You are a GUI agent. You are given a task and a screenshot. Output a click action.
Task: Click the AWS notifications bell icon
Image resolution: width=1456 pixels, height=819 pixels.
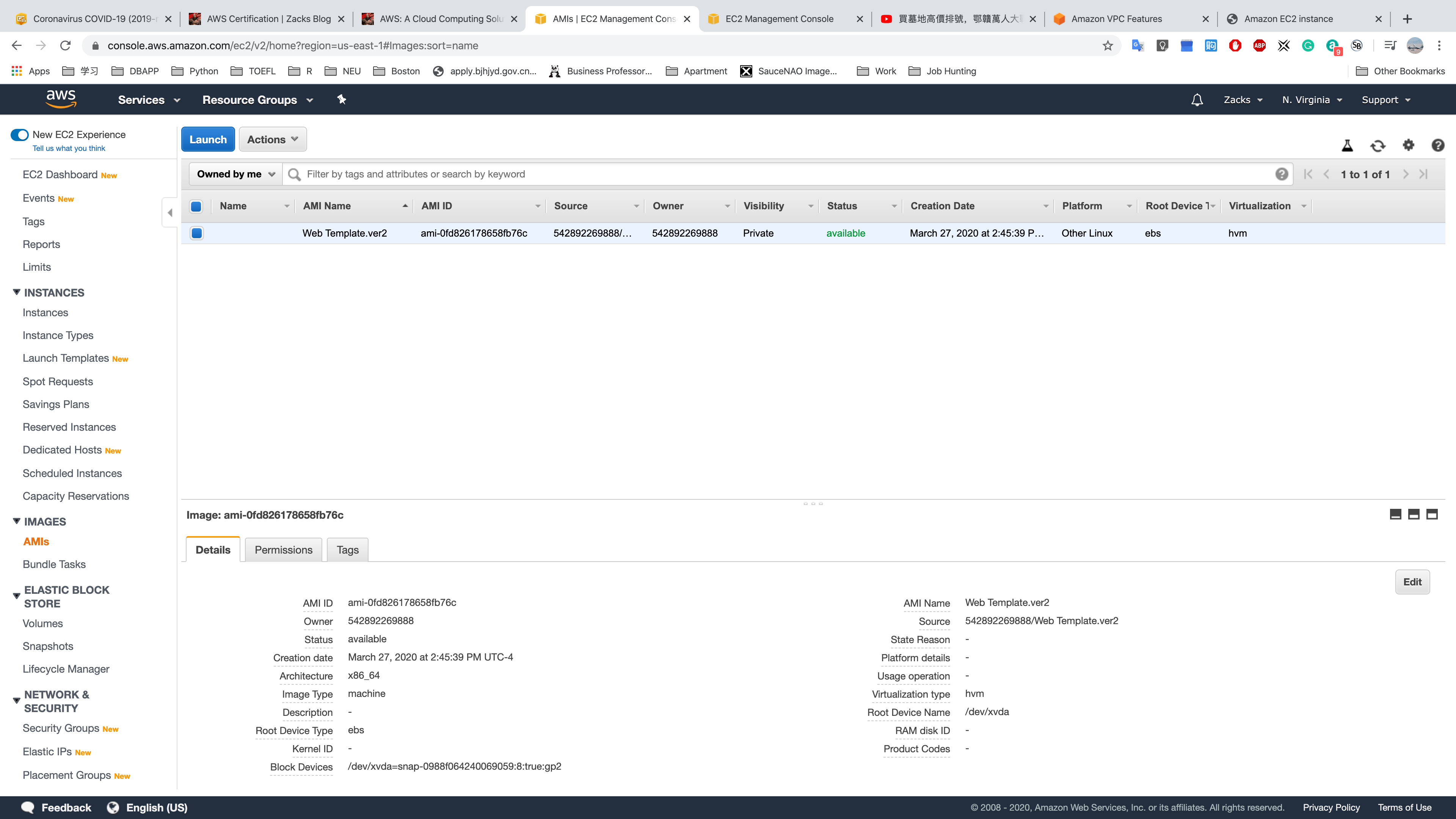pyautogui.click(x=1197, y=100)
